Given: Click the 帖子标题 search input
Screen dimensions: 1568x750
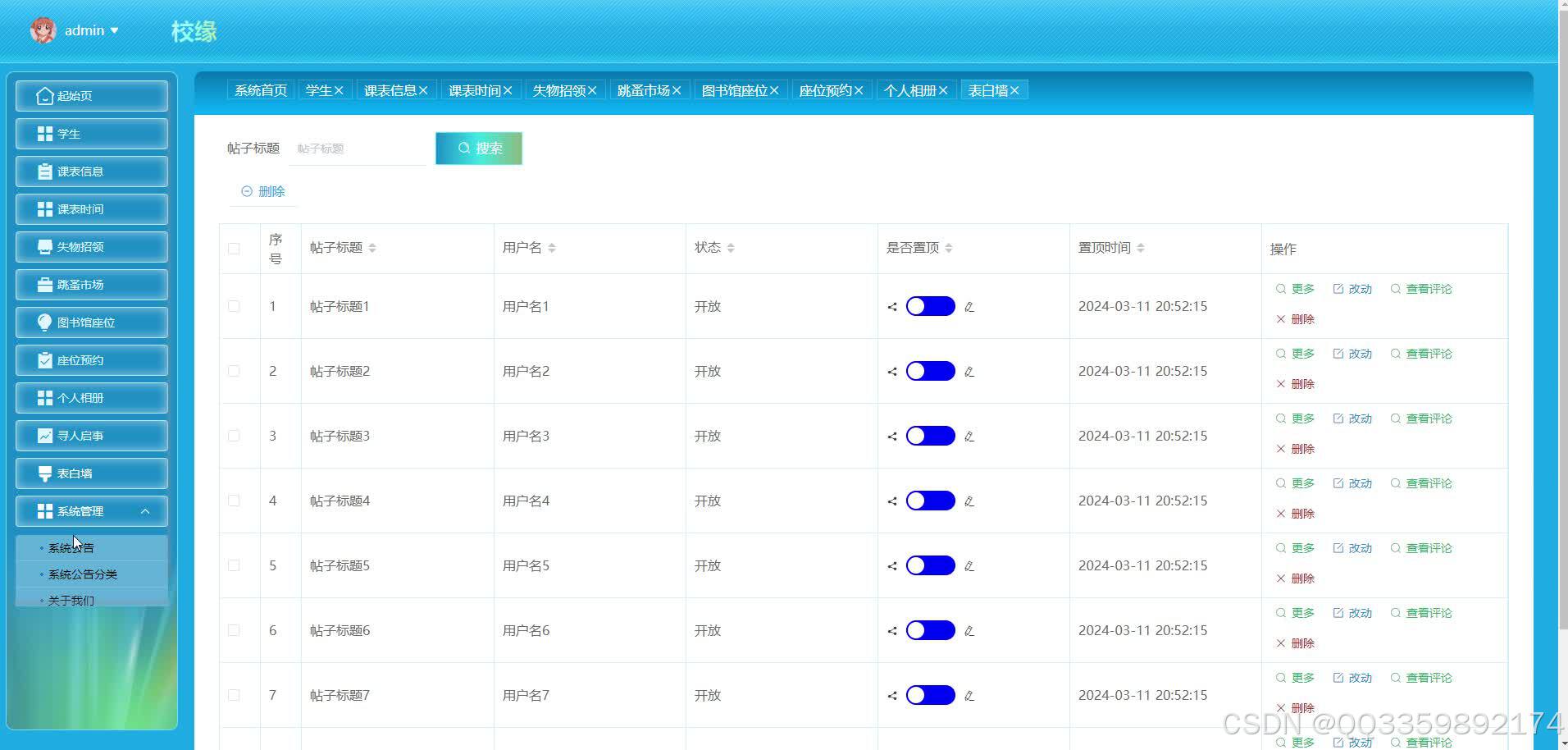Looking at the screenshot, I should [x=357, y=149].
